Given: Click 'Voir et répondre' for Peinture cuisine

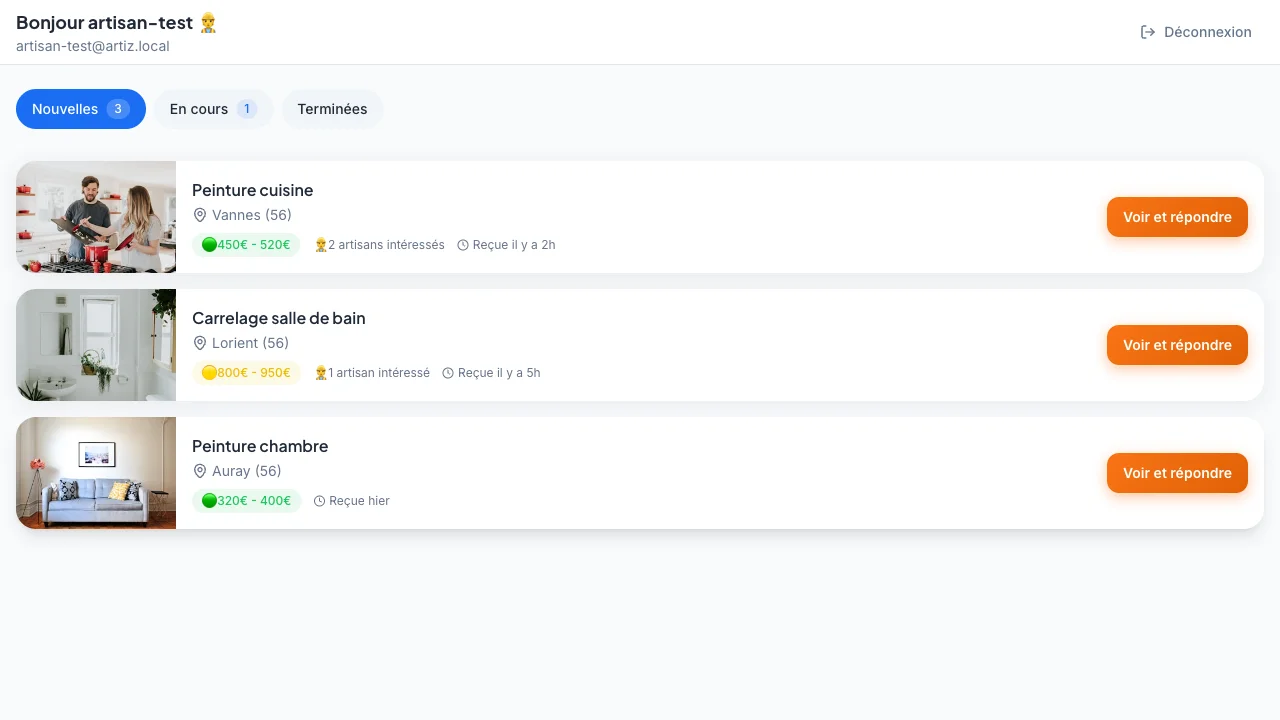Looking at the screenshot, I should pyautogui.click(x=1177, y=217).
